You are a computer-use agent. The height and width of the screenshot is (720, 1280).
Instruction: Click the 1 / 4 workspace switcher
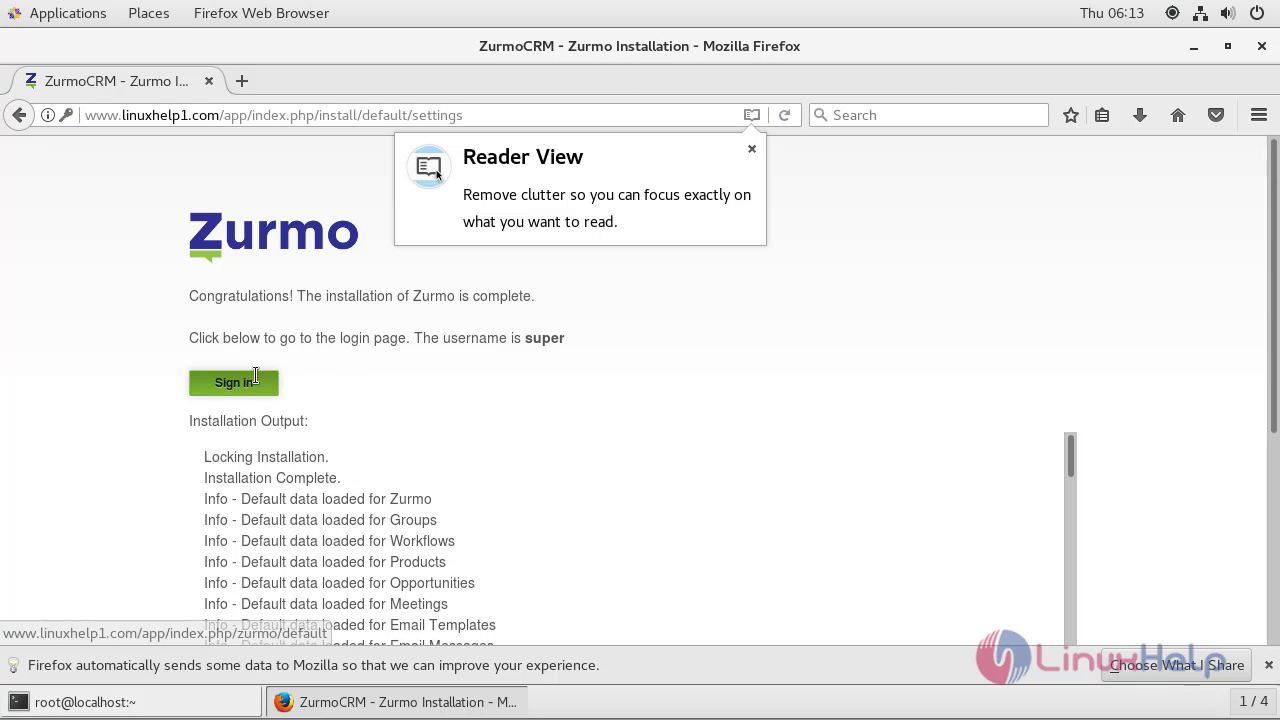point(1253,702)
